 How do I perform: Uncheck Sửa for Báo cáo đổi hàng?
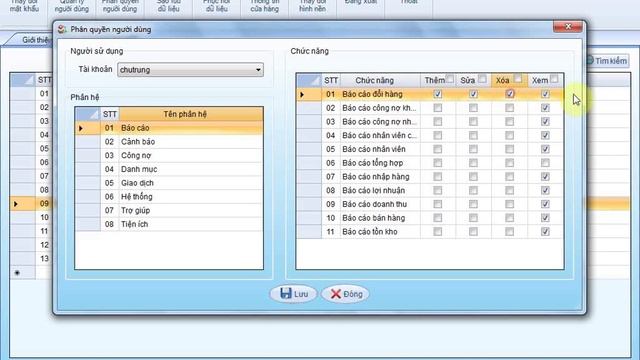tap(473, 94)
